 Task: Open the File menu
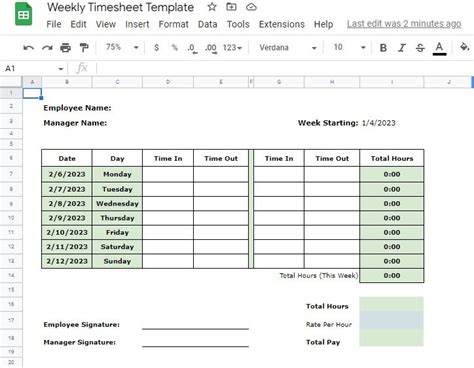(54, 24)
